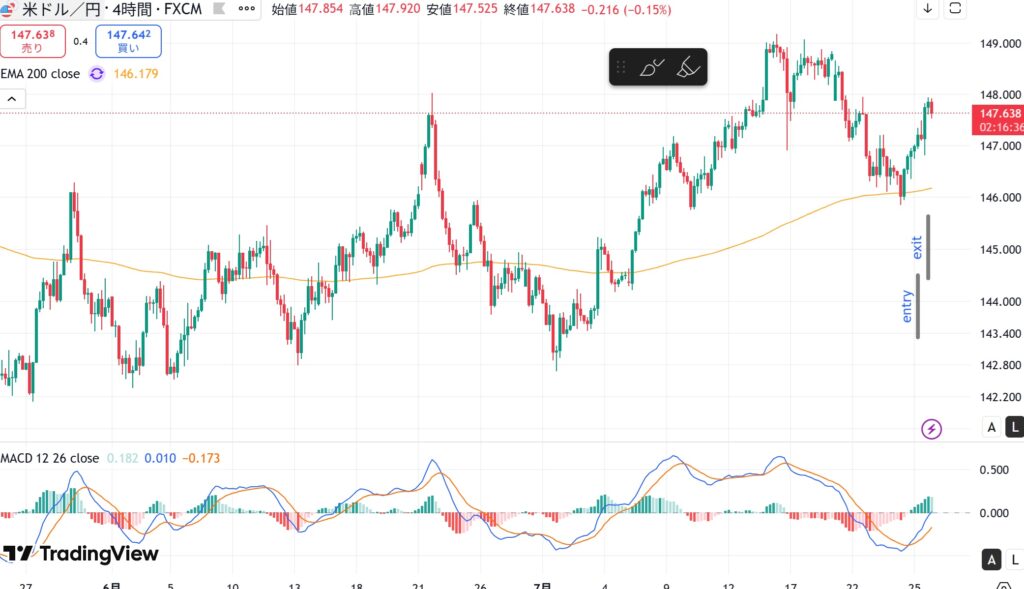Screen dimensions: 1024x589
Task: Click the red 売り sell button
Action: 33,40
